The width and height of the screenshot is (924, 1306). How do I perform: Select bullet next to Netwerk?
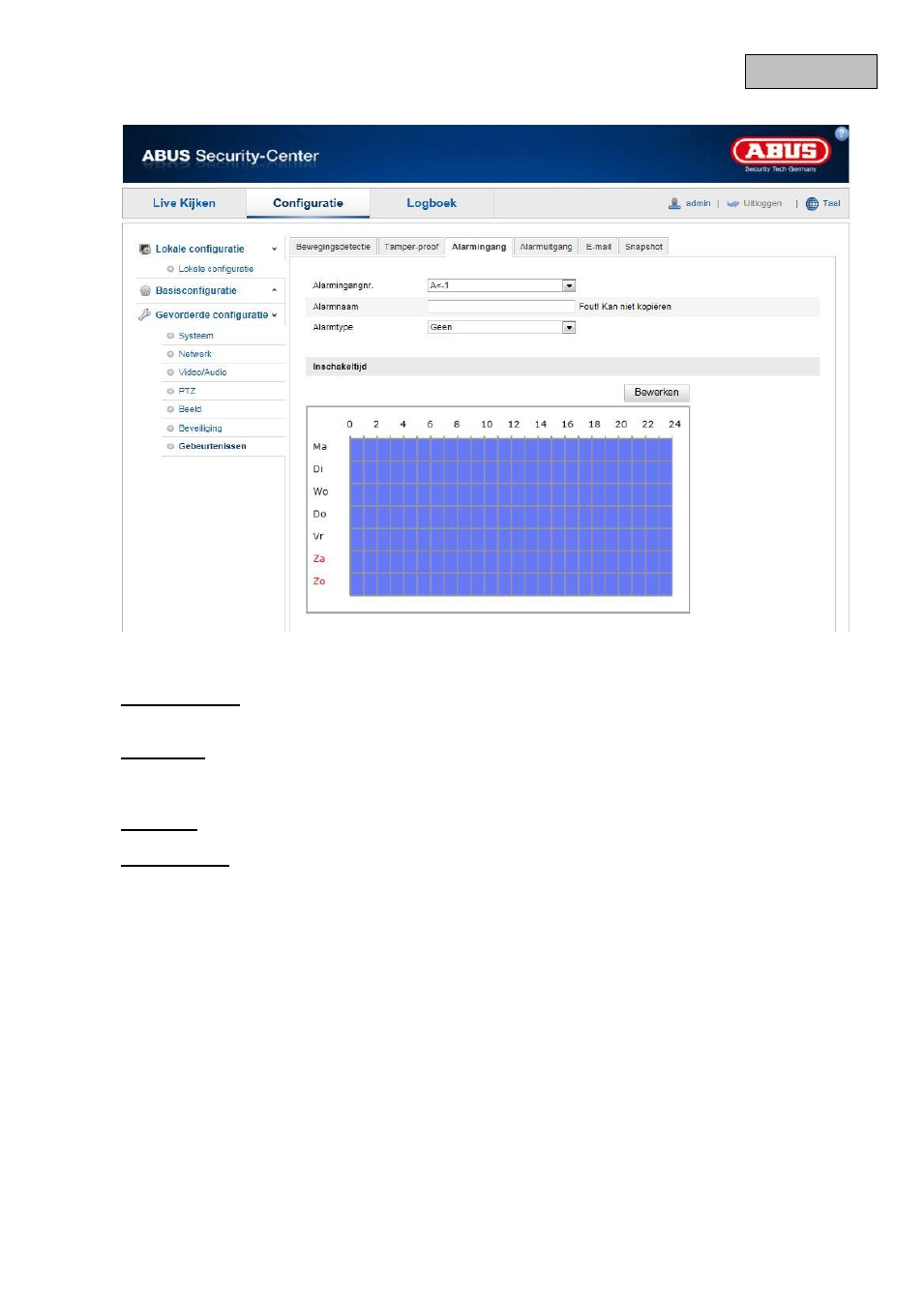170,354
